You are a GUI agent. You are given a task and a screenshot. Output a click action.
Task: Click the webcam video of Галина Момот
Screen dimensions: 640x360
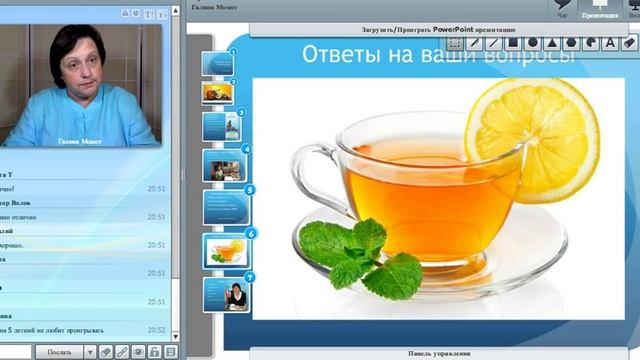(x=81, y=85)
